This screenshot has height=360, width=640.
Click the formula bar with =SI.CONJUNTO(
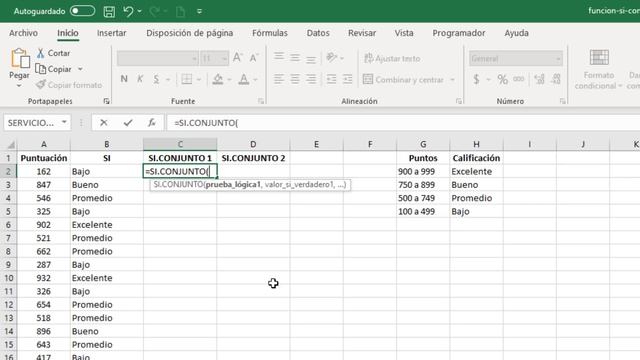pos(403,122)
